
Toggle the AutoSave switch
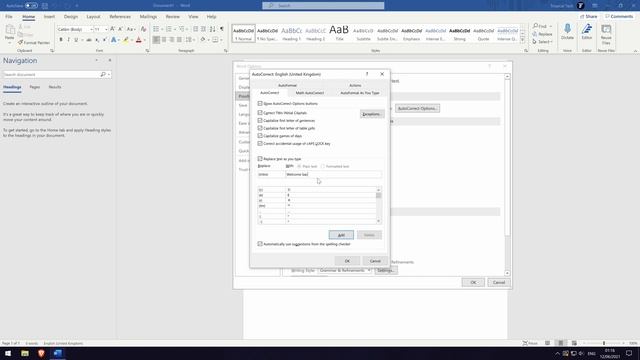point(31,6)
